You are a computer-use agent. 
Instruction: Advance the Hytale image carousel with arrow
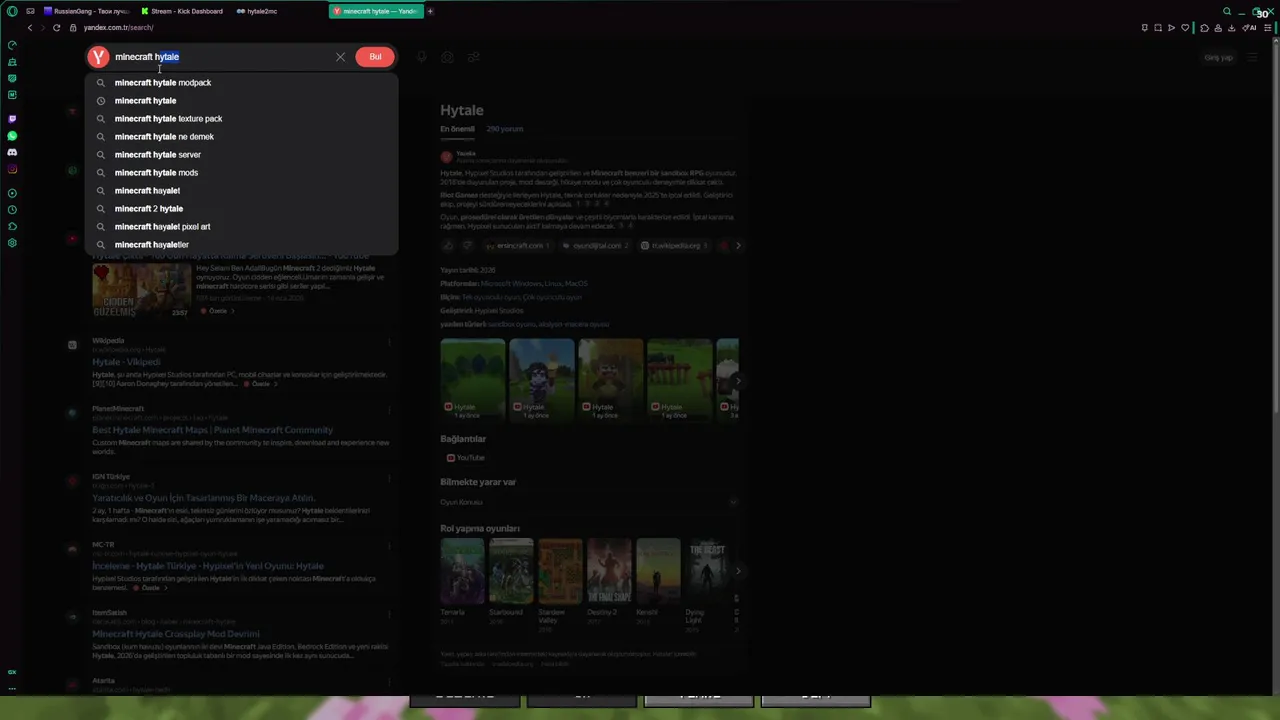[738, 381]
